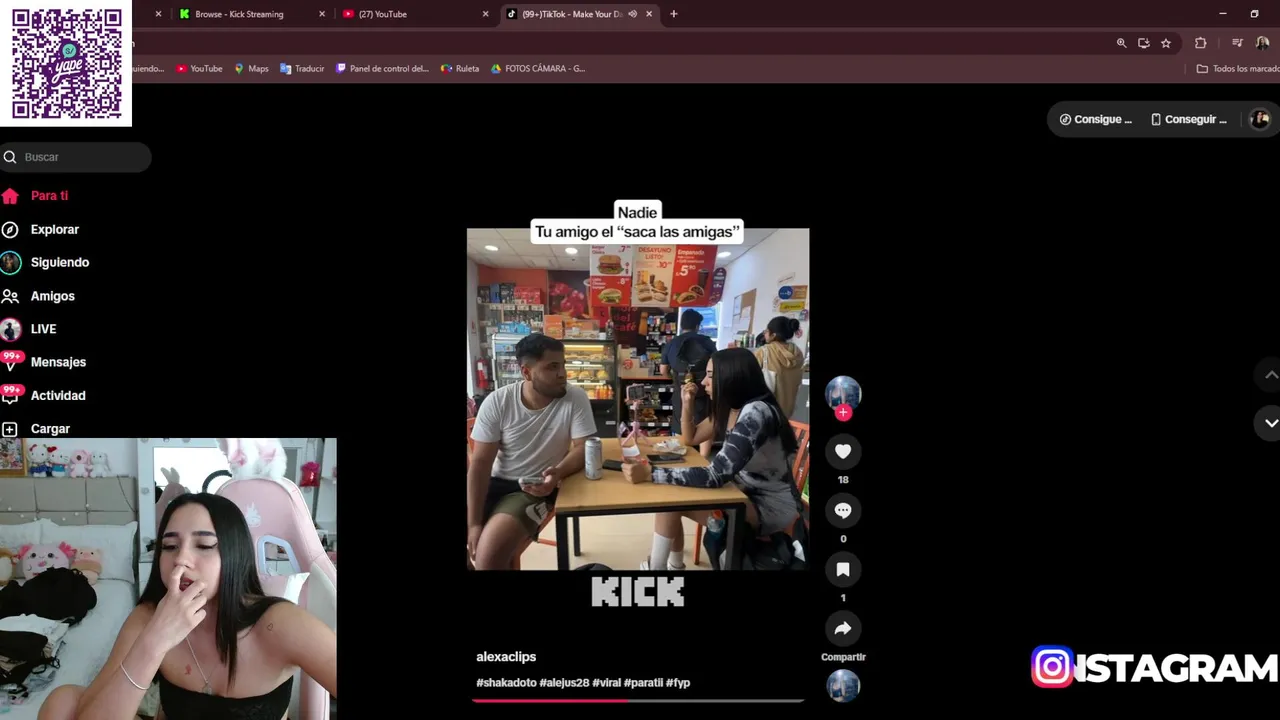Viewport: 1280px width, 720px height.
Task: Open YouTube bookmark
Action: point(199,69)
